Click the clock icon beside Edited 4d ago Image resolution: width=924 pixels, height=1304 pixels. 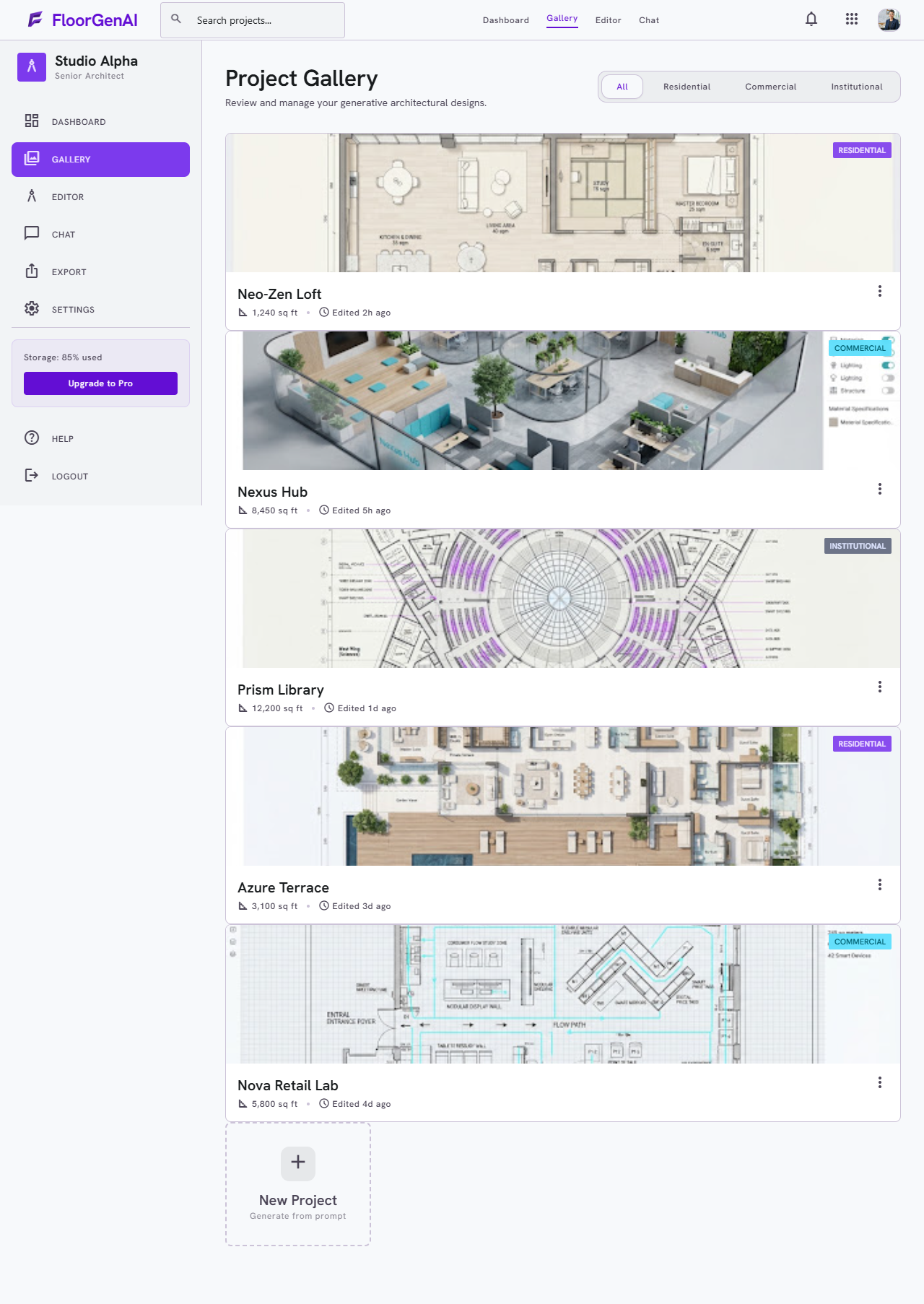(x=324, y=1104)
